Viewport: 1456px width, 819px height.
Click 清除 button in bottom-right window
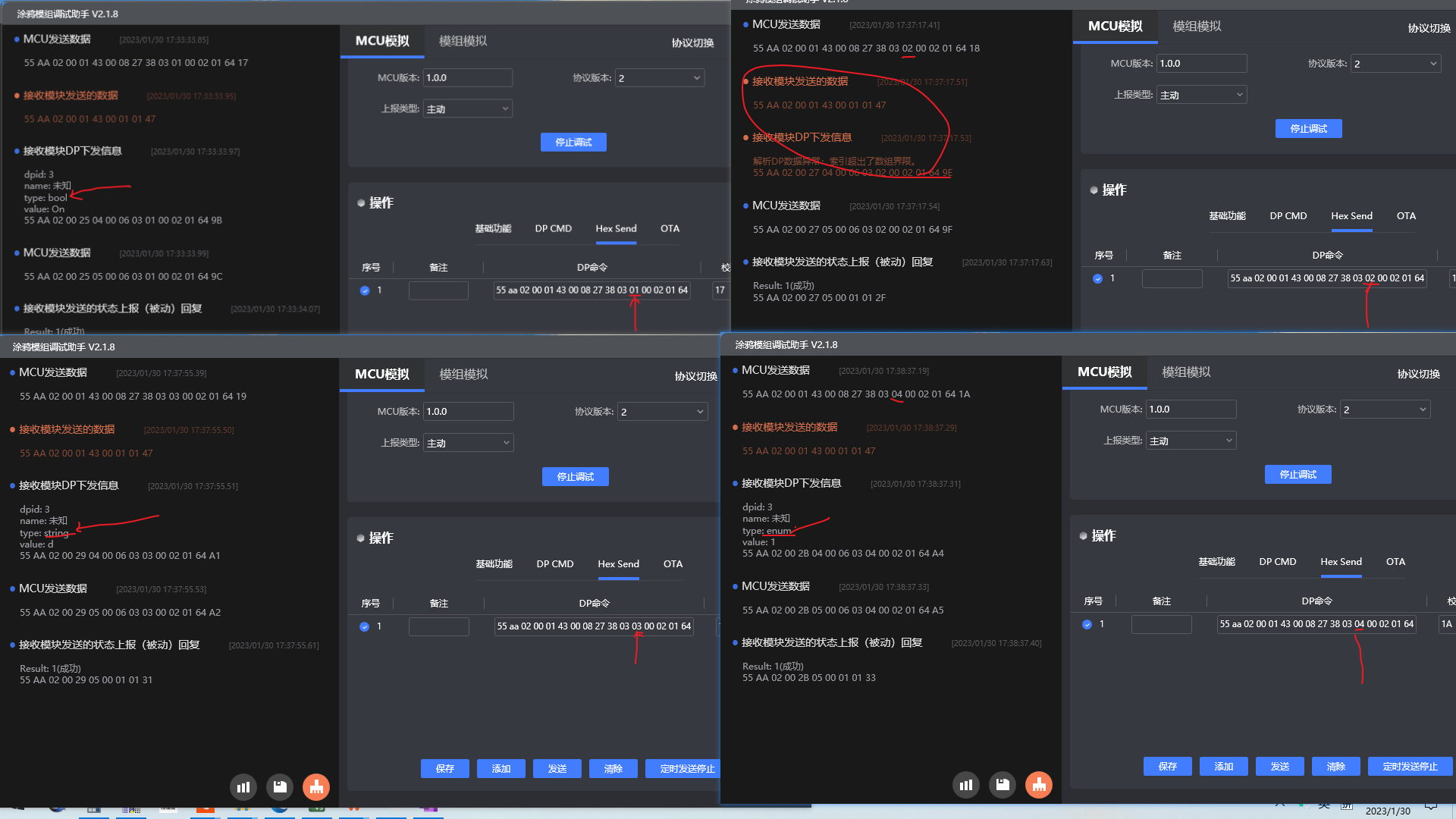1336,766
